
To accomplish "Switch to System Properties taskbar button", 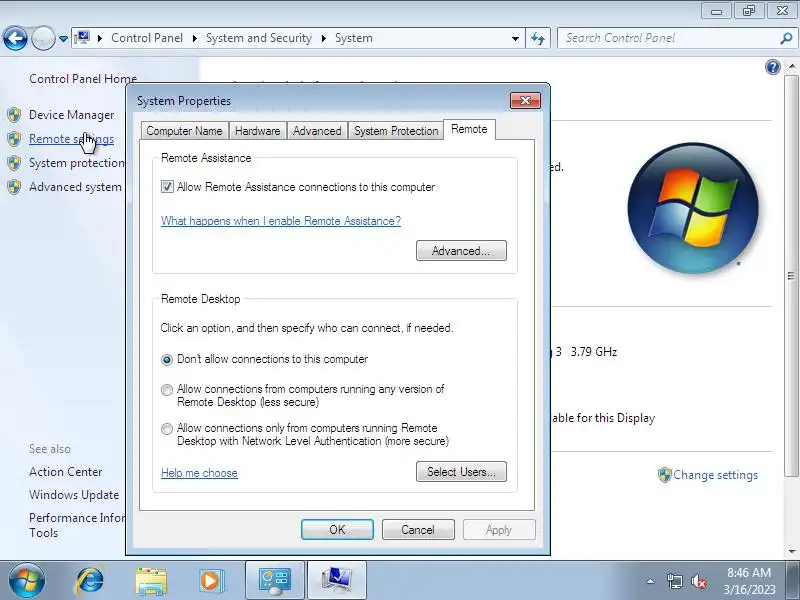I will (337, 581).
